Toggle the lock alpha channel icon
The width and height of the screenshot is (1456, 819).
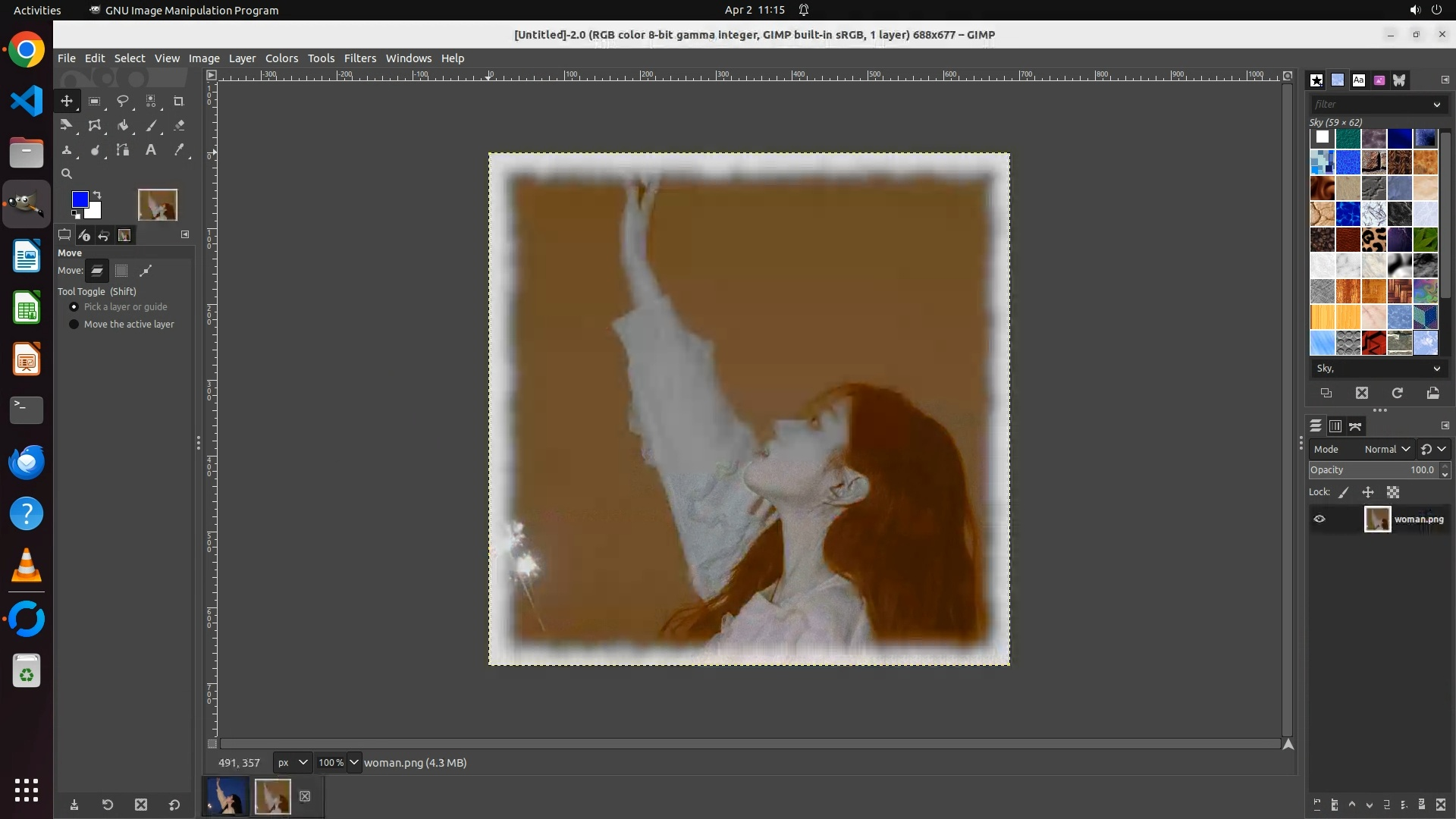coord(1393,492)
